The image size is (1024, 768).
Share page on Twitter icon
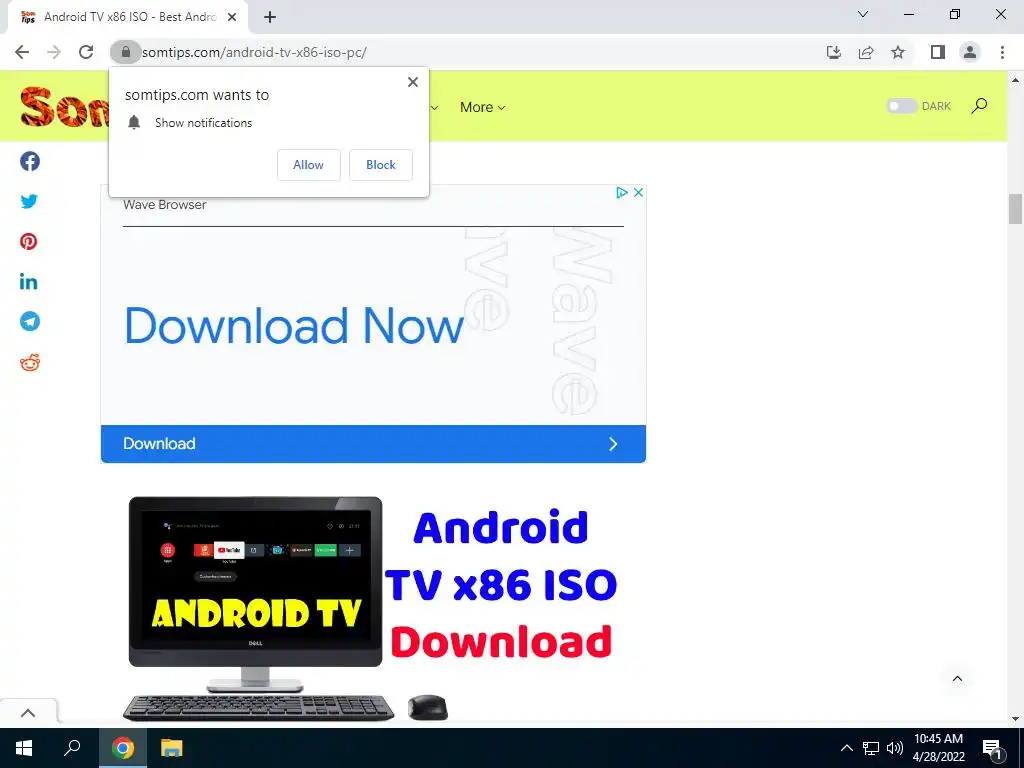(x=29, y=201)
